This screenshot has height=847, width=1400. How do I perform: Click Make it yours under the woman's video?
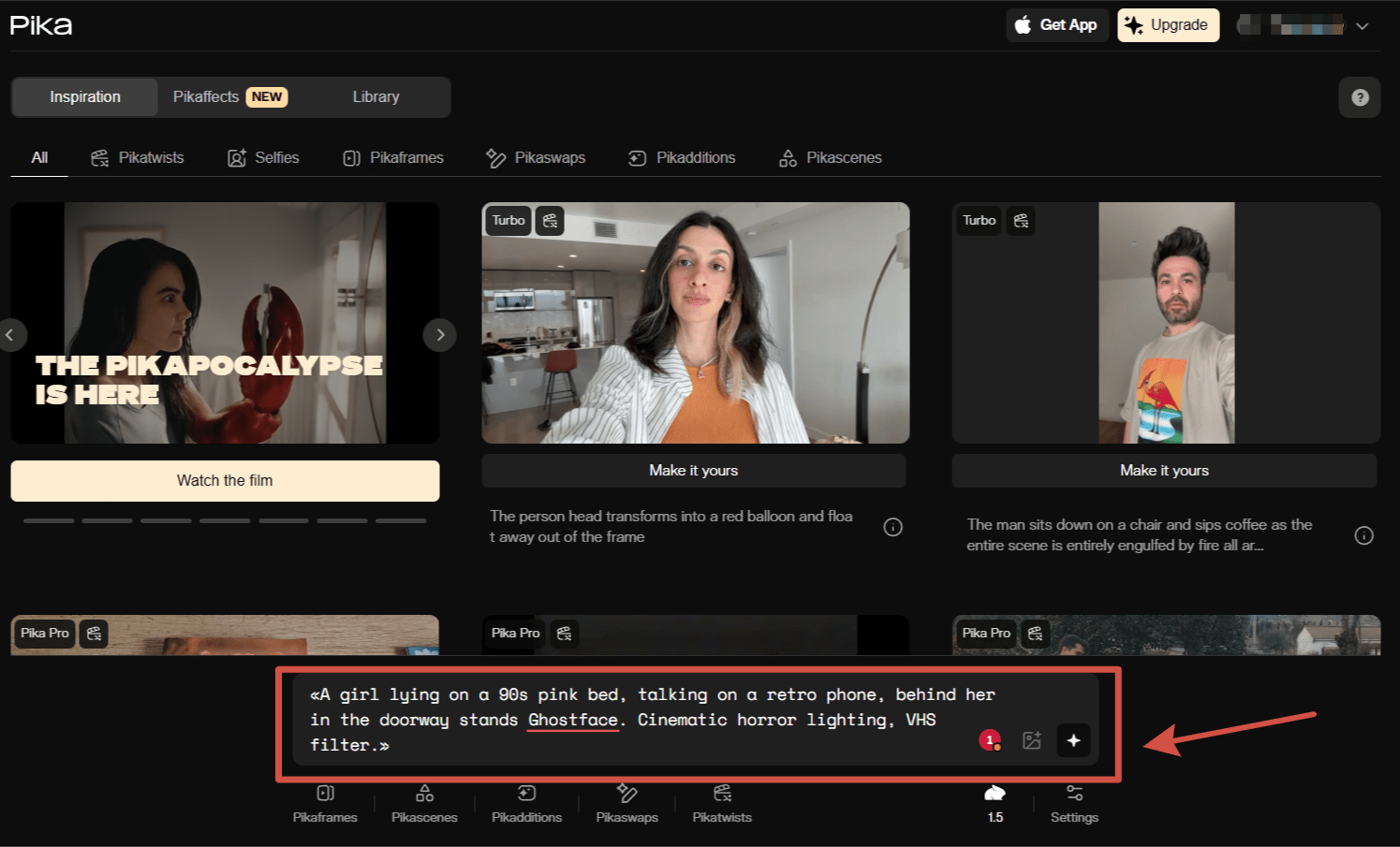coord(694,471)
